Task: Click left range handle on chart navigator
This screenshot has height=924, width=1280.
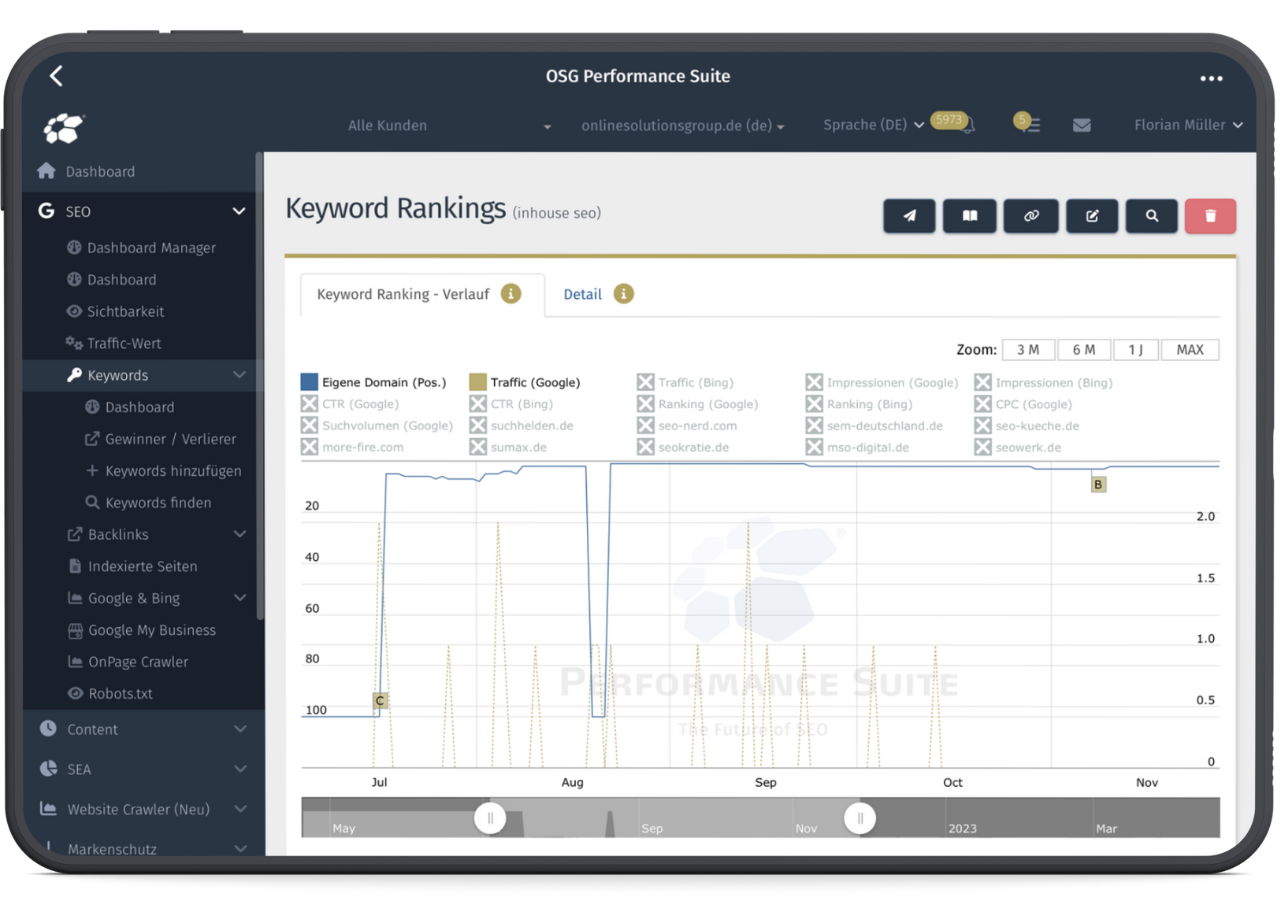Action: coord(490,818)
